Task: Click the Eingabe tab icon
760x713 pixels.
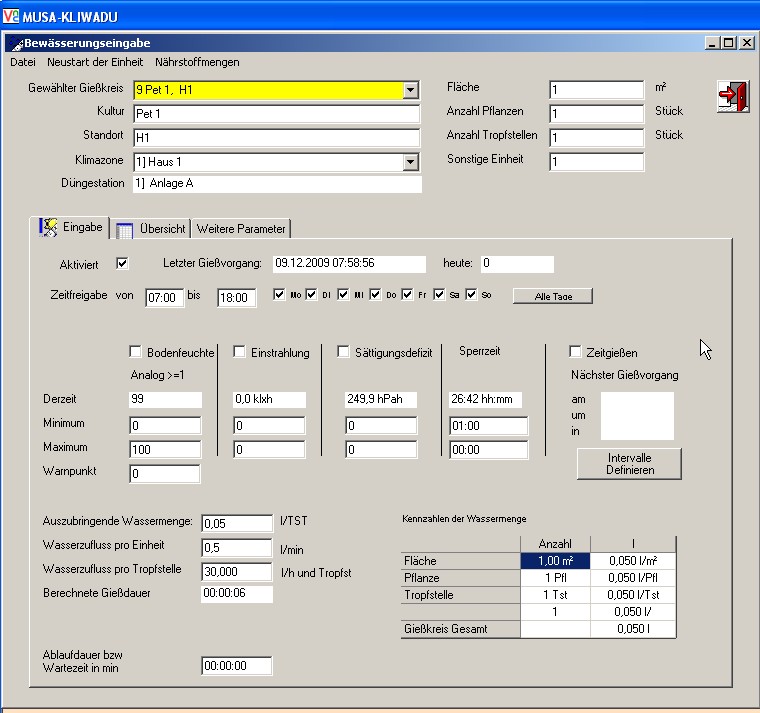Action: coord(48,227)
